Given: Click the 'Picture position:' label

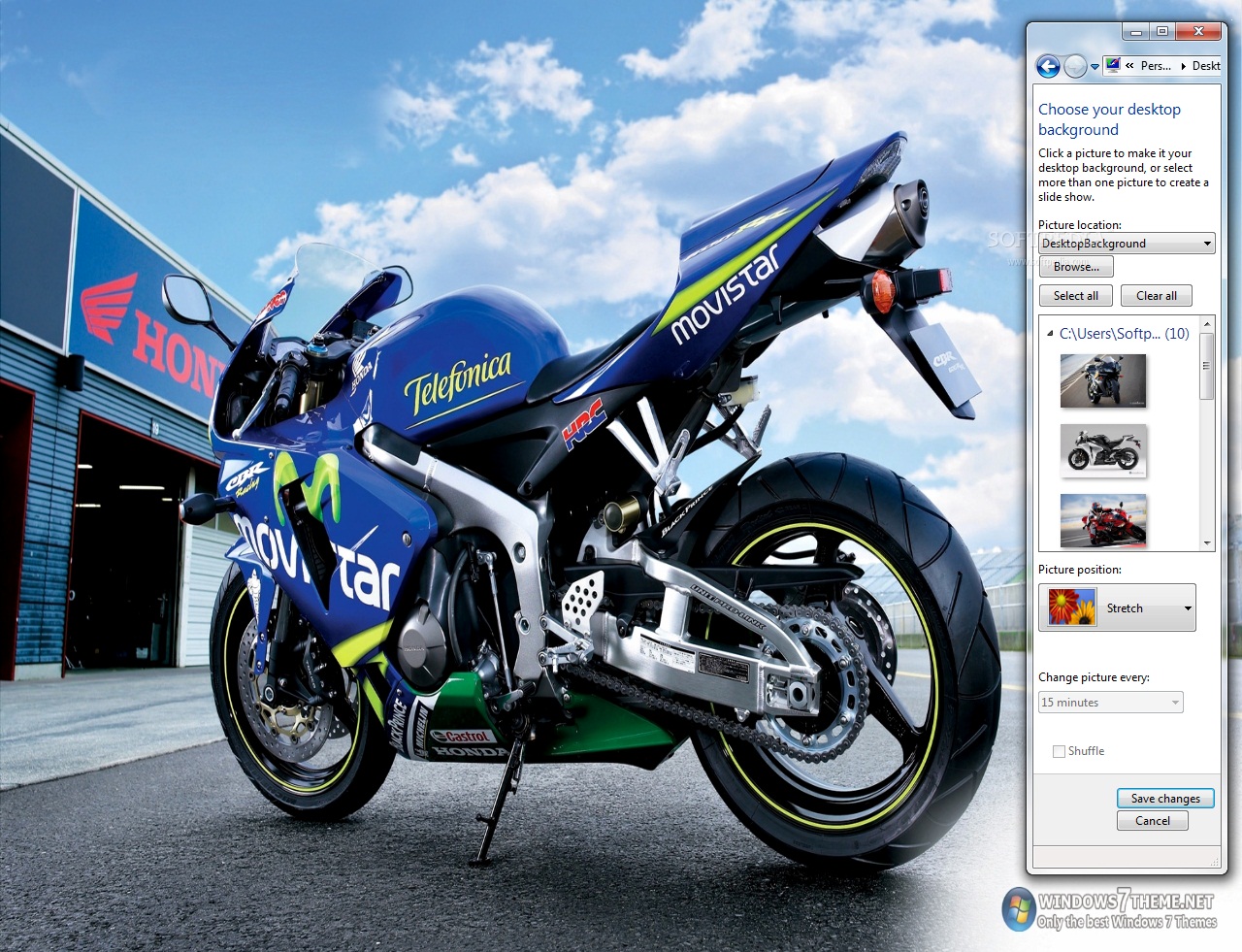Looking at the screenshot, I should click(1079, 570).
